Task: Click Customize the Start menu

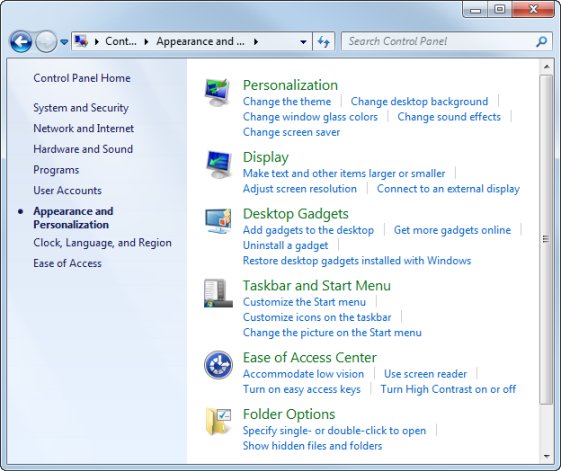Action: click(304, 302)
